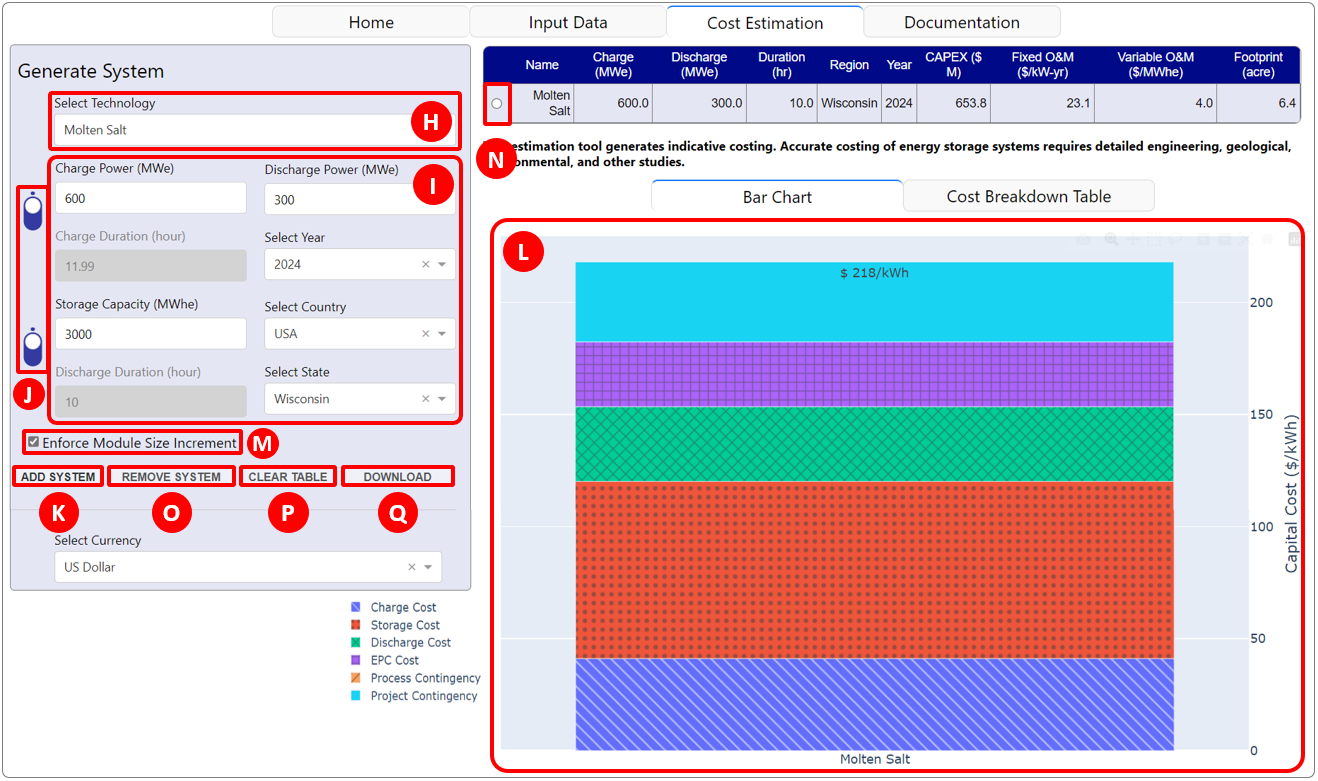This screenshot has height=781, width=1318.
Task: Clear the Select Currency value with its X
Action: [411, 568]
